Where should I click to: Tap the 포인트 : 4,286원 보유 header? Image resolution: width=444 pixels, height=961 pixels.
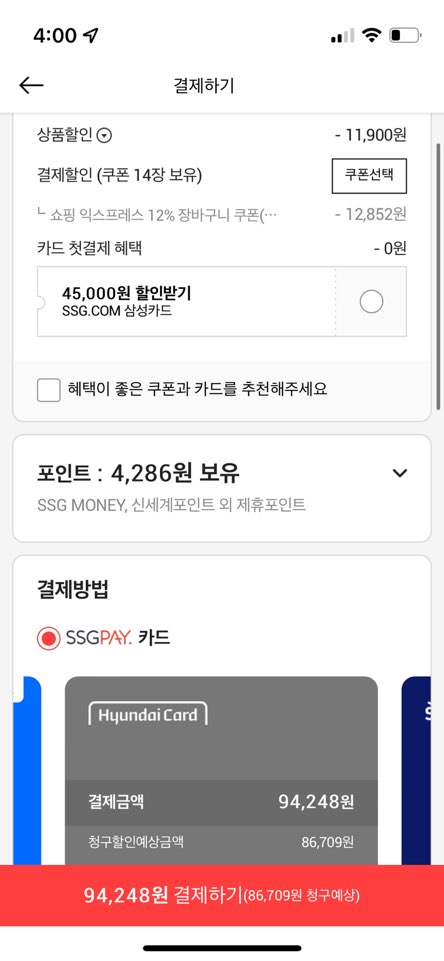pyautogui.click(x=138, y=473)
